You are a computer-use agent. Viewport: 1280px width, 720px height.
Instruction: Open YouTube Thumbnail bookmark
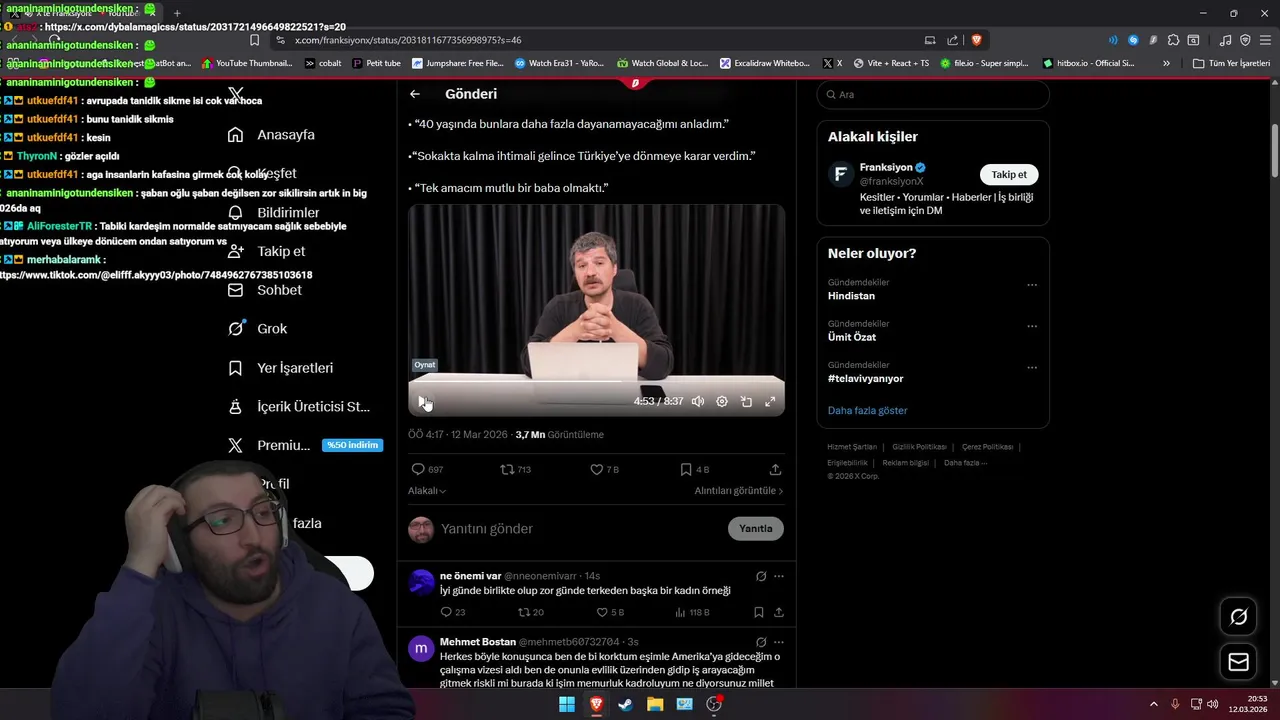(248, 63)
